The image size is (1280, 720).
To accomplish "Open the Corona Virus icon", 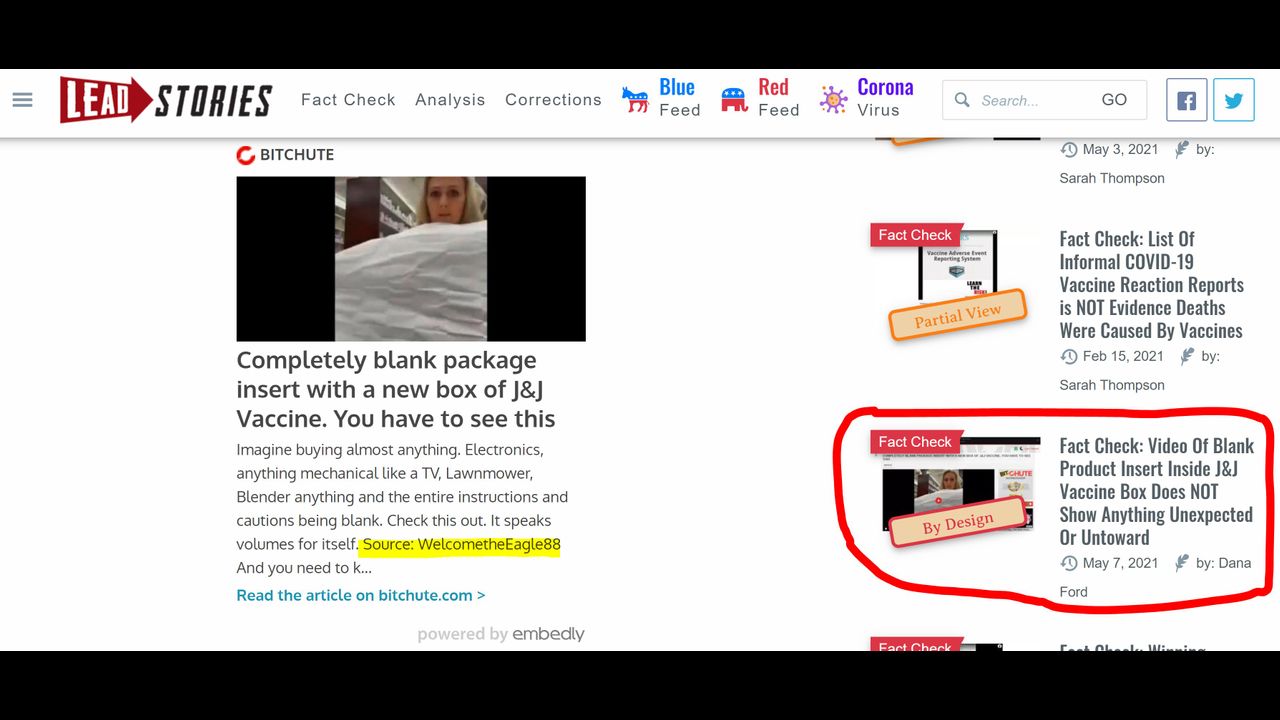I will (833, 100).
